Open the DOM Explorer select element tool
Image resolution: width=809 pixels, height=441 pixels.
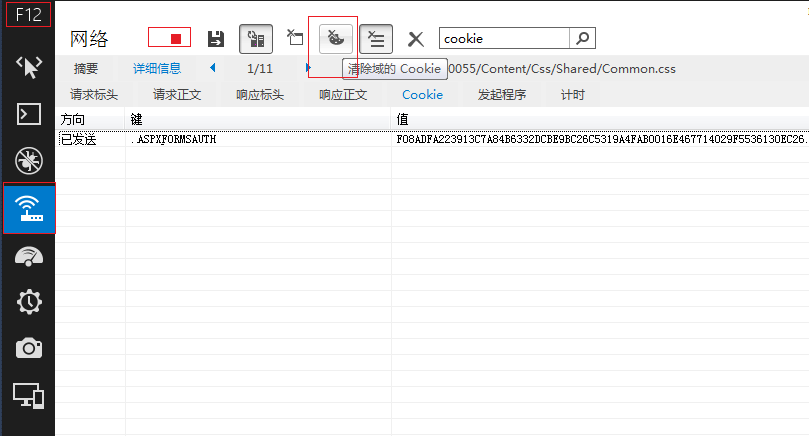point(29,67)
